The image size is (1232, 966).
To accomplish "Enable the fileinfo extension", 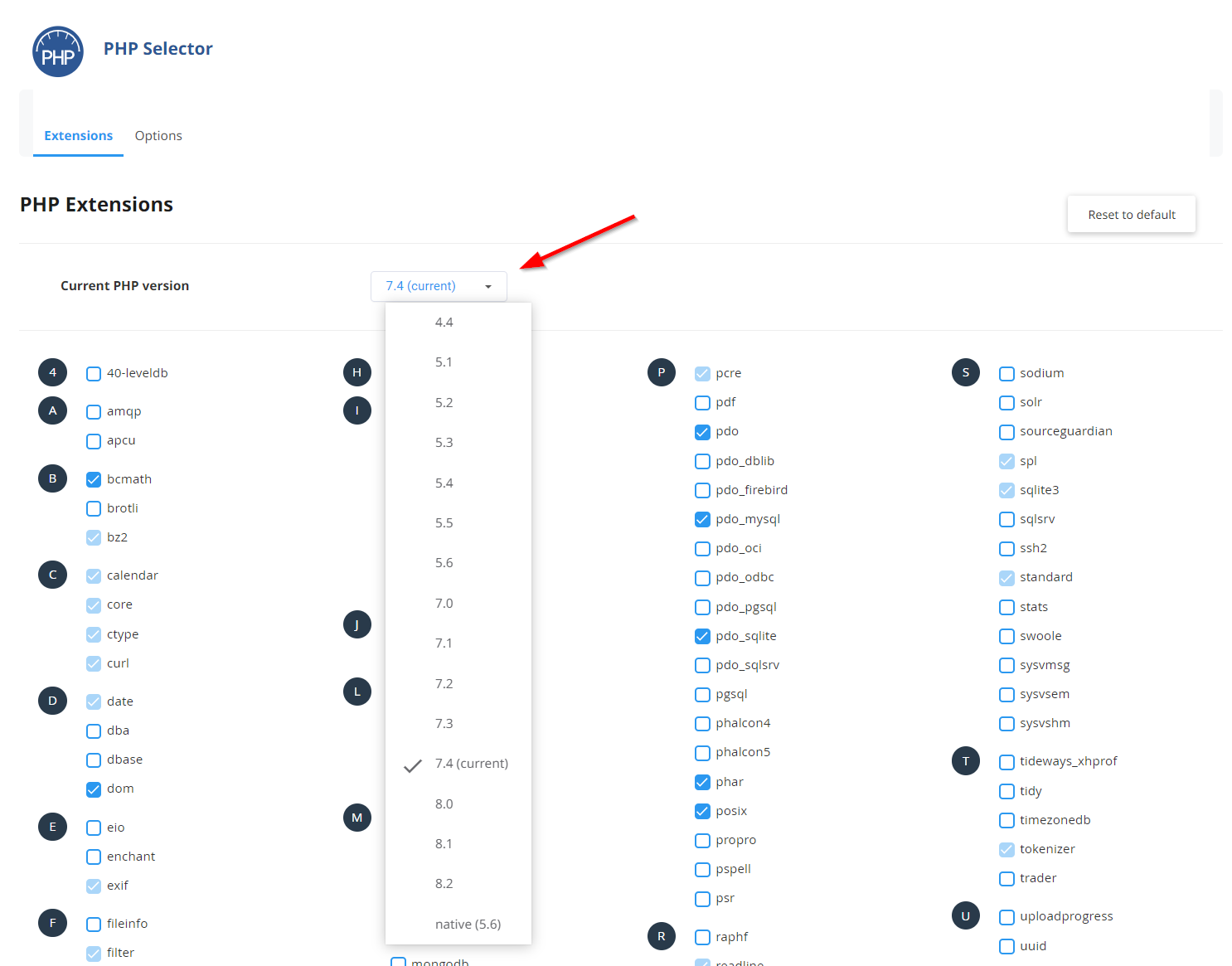I will click(x=94, y=925).
